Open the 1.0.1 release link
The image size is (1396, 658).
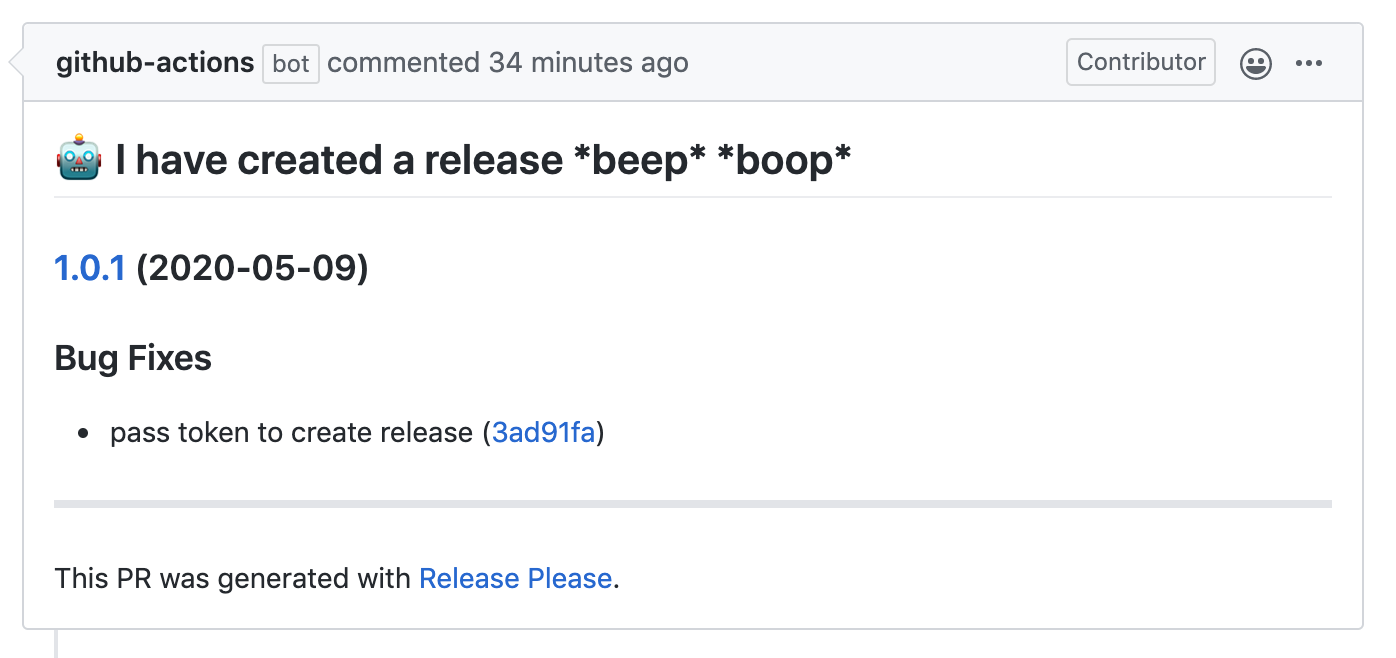[x=90, y=267]
